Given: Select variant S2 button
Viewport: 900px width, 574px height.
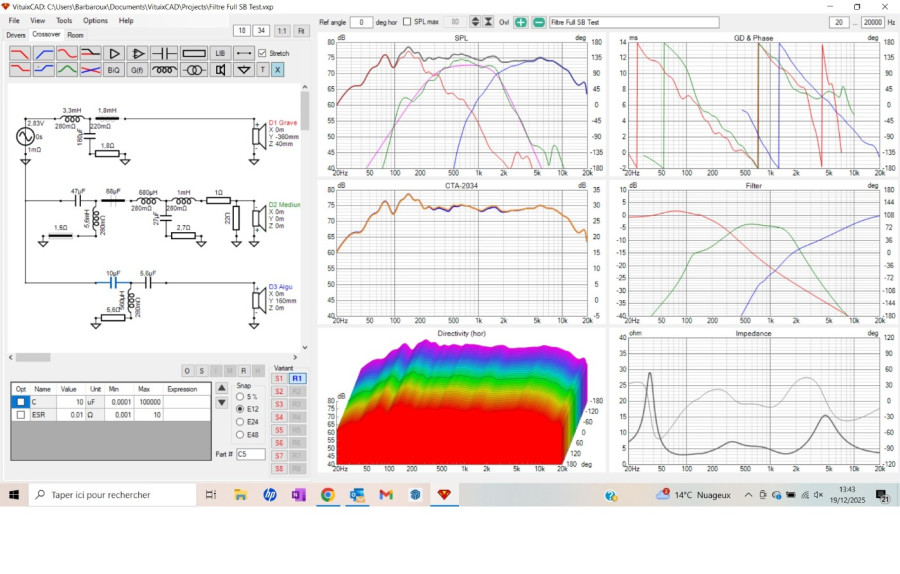Looking at the screenshot, I should click(279, 392).
